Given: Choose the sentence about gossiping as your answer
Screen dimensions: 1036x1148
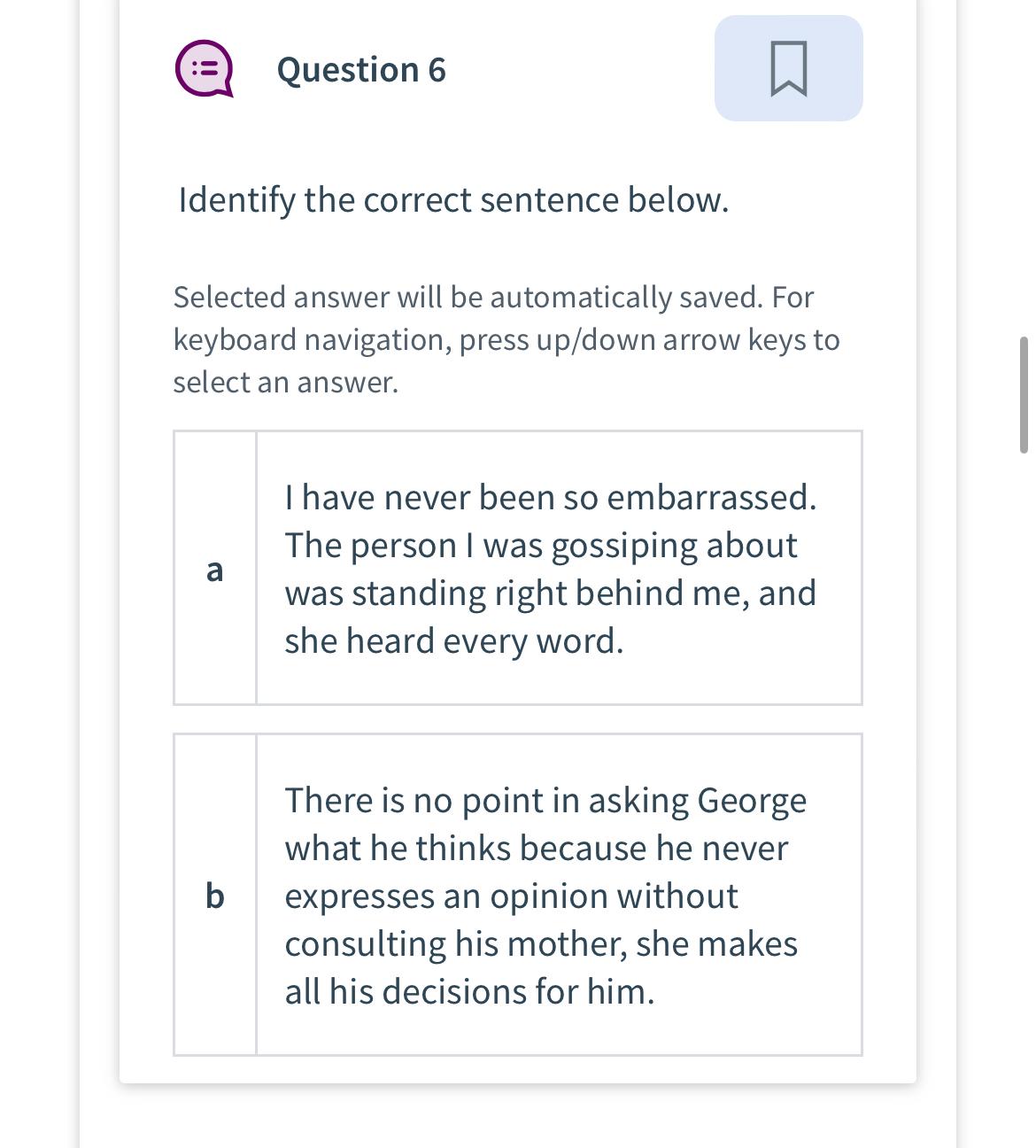Looking at the screenshot, I should (550, 568).
